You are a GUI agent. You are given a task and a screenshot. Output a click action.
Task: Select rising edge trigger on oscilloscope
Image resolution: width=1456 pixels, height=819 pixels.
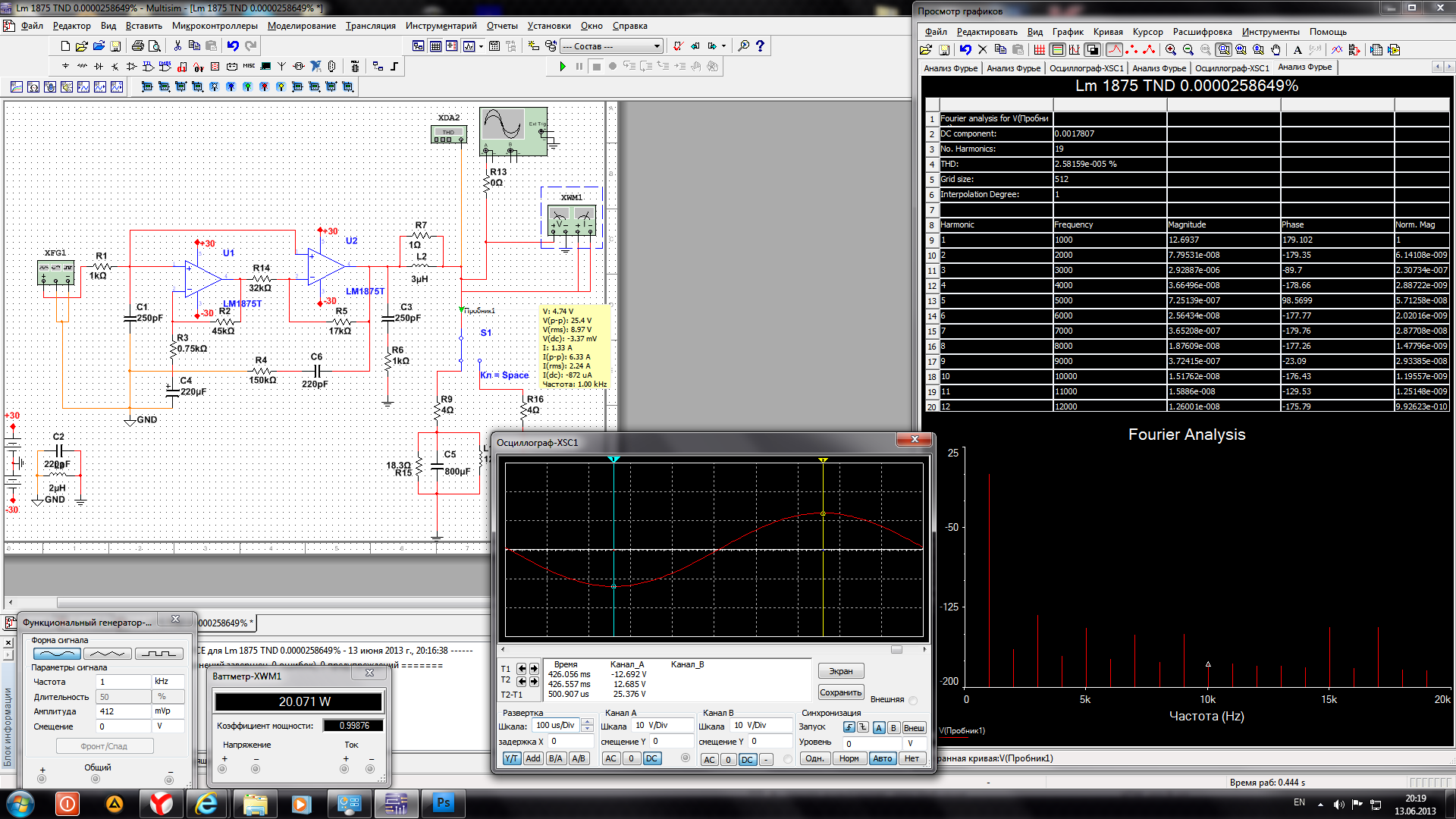(849, 727)
